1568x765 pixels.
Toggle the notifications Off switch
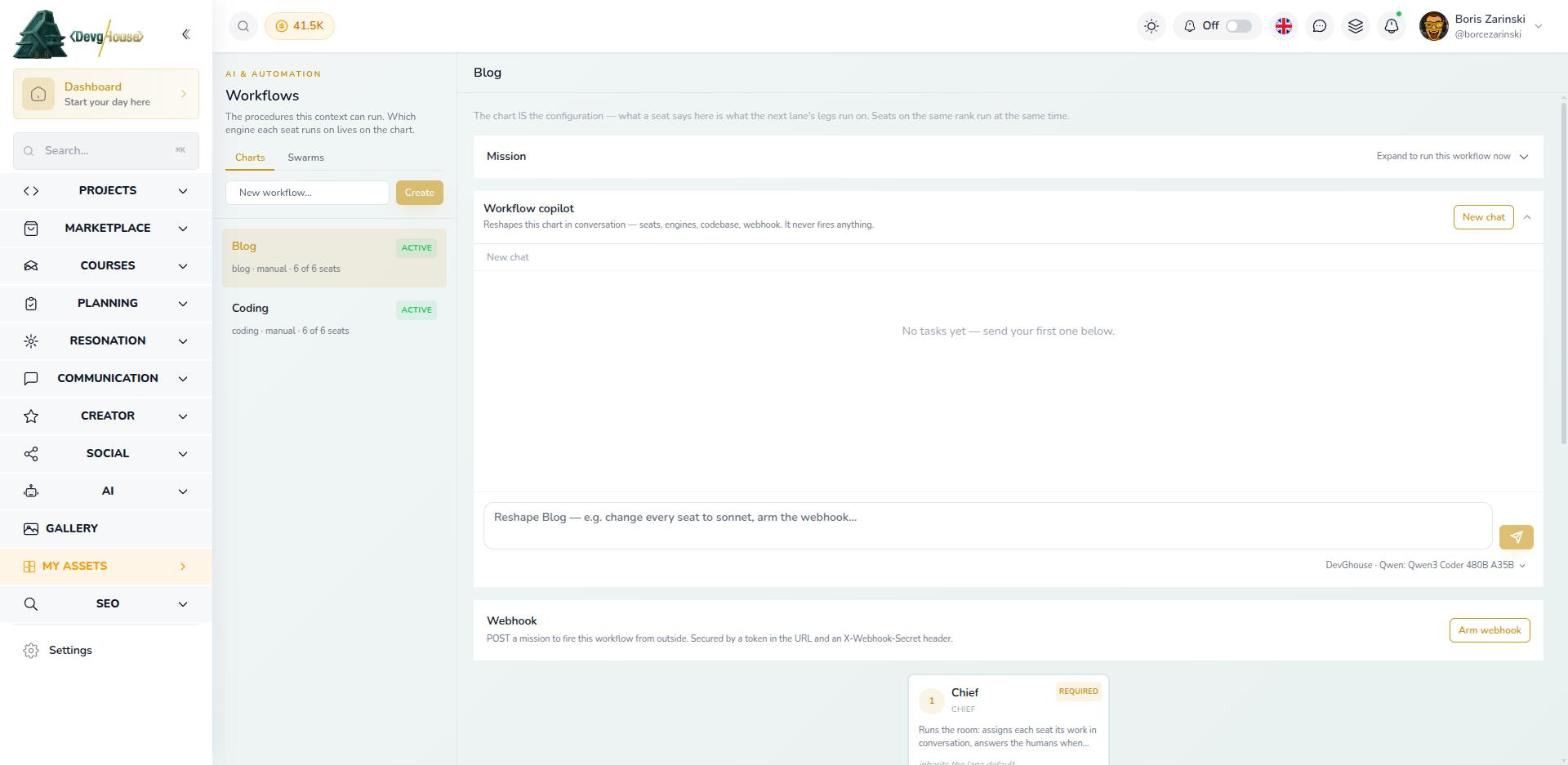coord(1238,26)
